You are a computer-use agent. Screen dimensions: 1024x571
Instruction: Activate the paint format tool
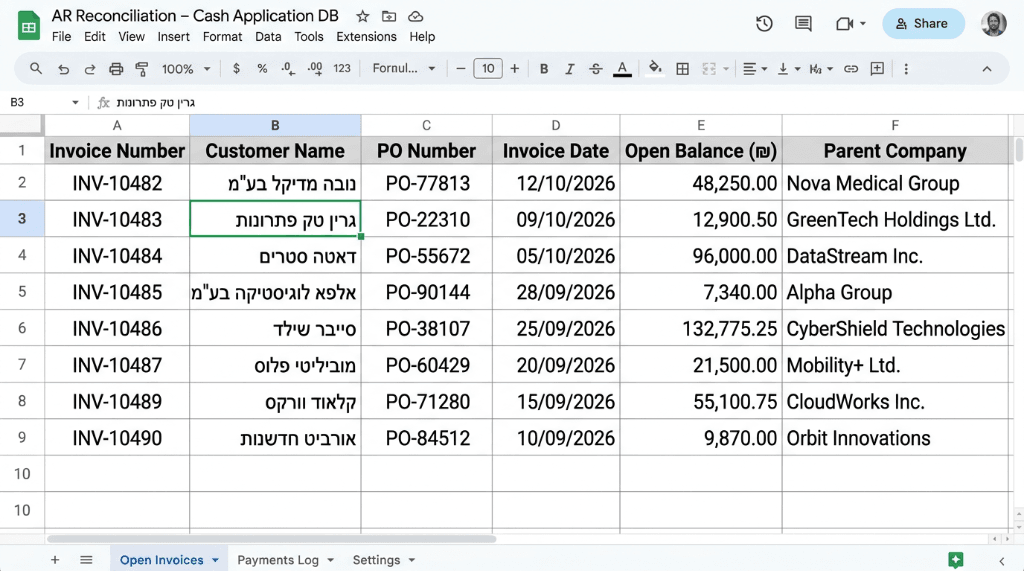(142, 69)
